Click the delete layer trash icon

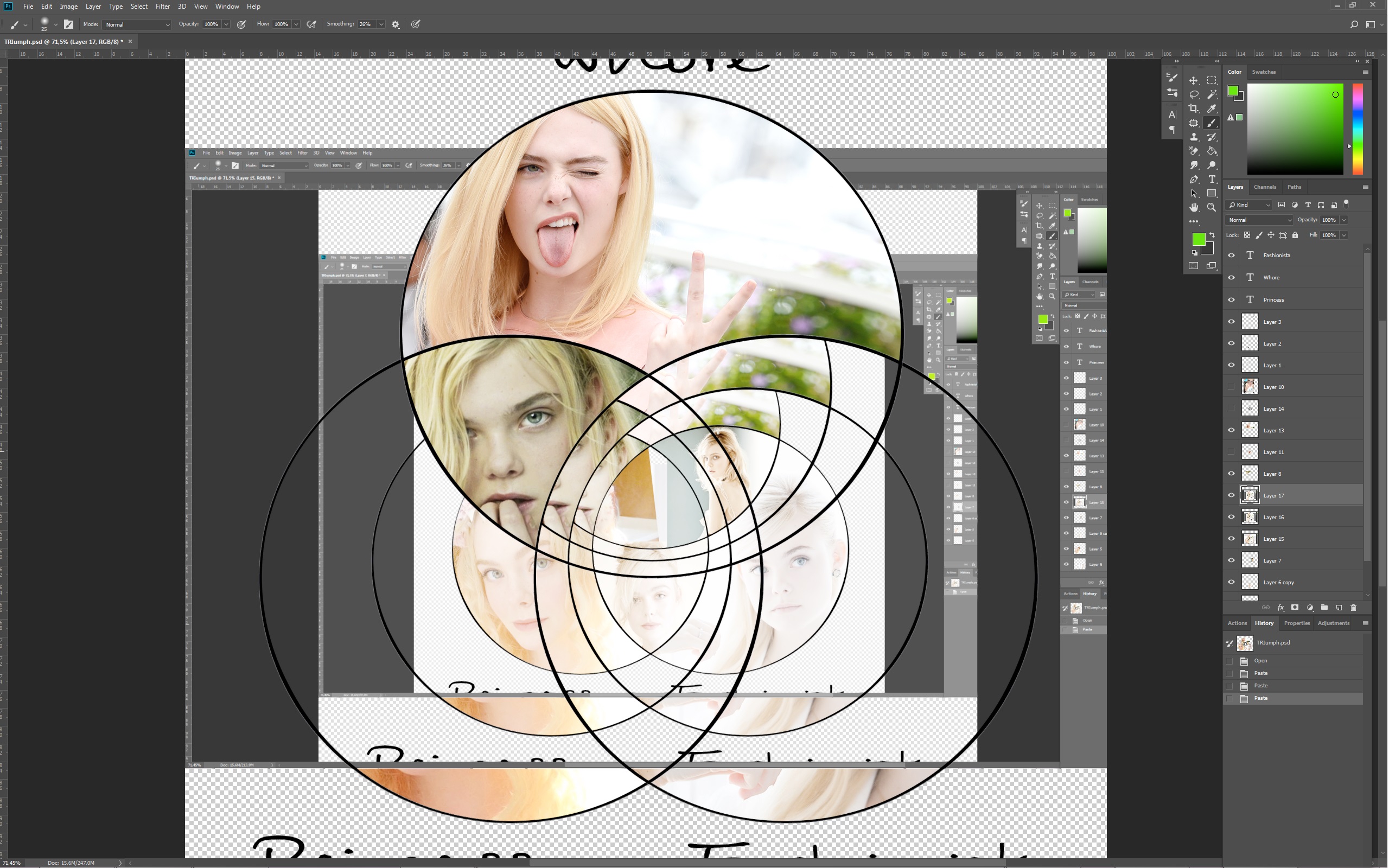coord(1354,608)
